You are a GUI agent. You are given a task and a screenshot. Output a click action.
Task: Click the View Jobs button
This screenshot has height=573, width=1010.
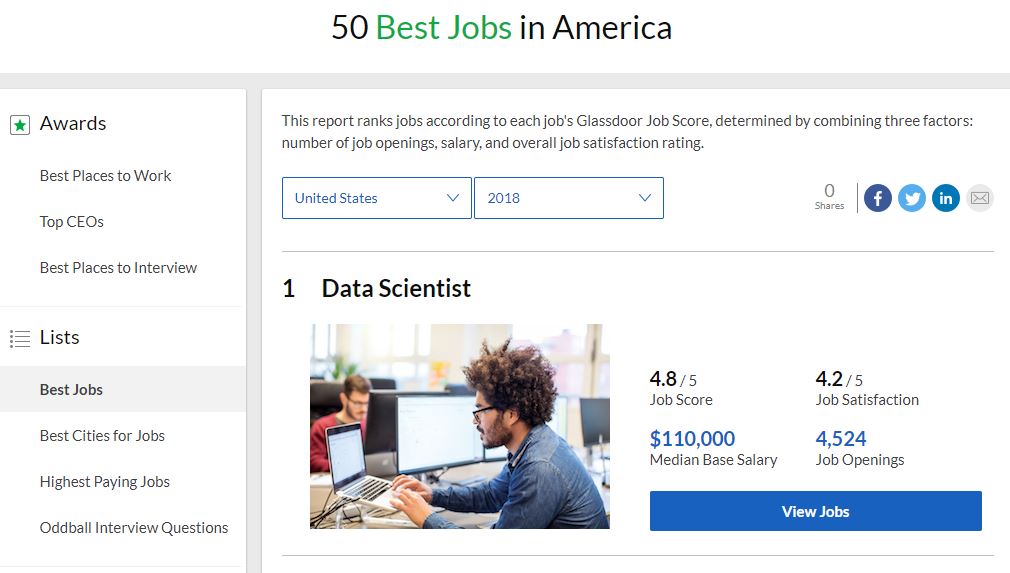[815, 511]
